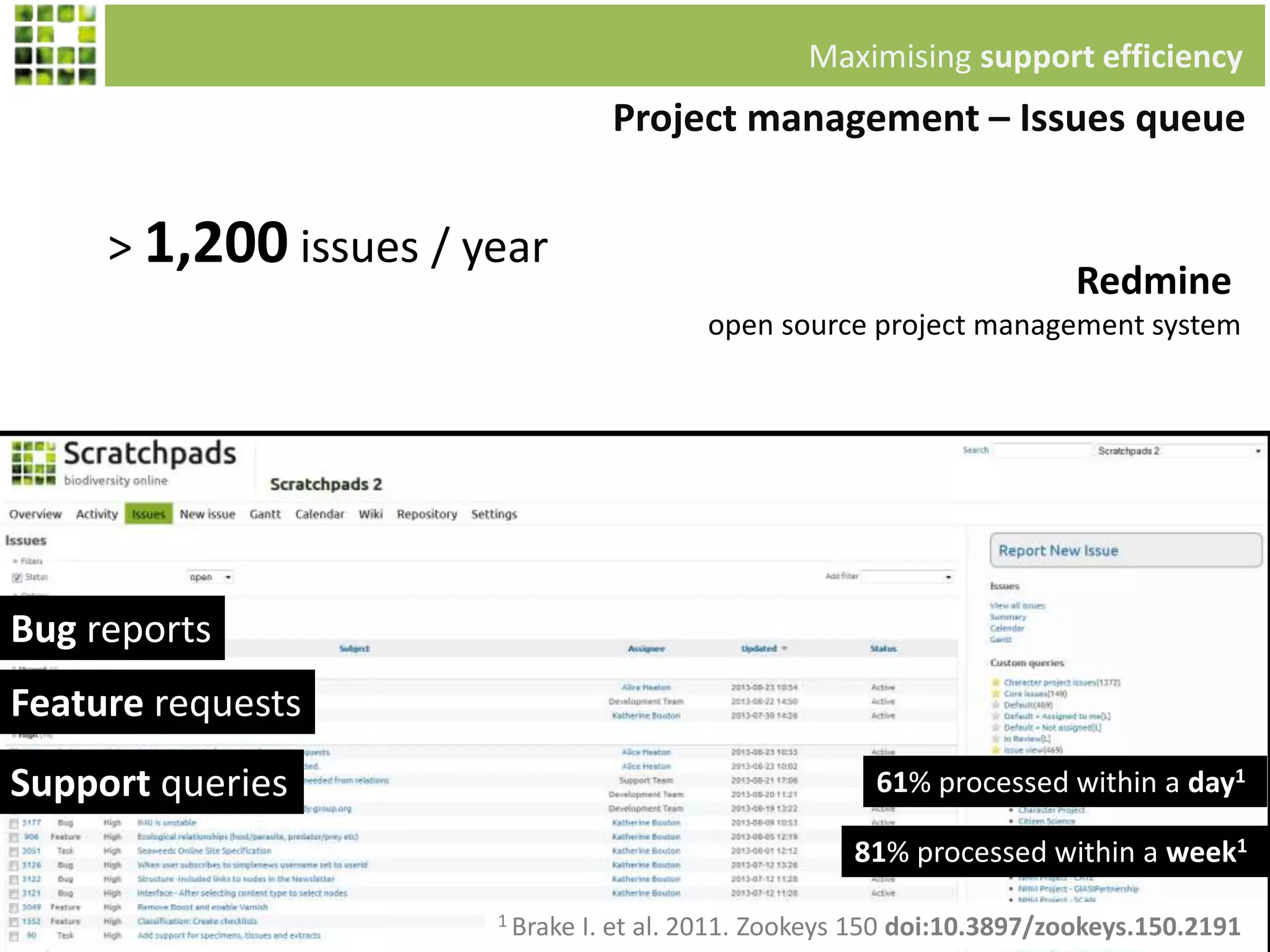1270x952 pixels.
Task: Open the Status 'open' dropdown
Action: click(x=210, y=577)
